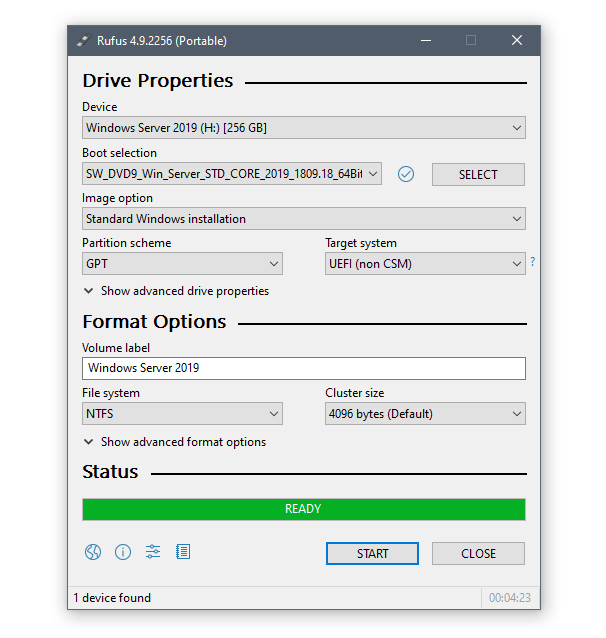Click the Target system help question mark

pyautogui.click(x=532, y=263)
